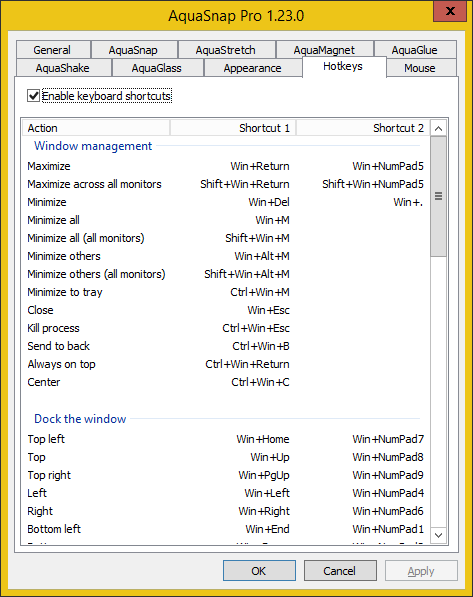Select the AquaGlue tab

(415, 50)
